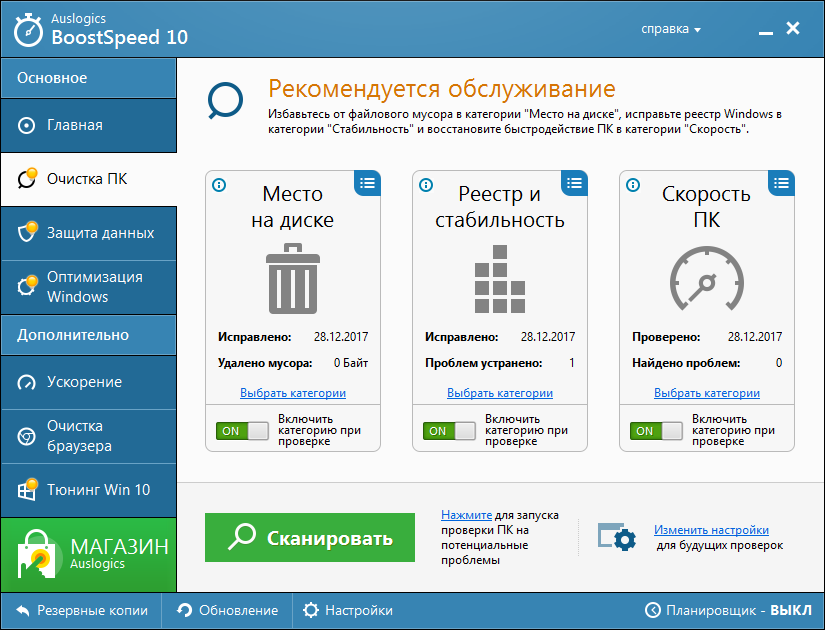The width and height of the screenshot is (825, 630).
Task: Click the backup arrow icon in the bottom bar
Action: [x=23, y=611]
